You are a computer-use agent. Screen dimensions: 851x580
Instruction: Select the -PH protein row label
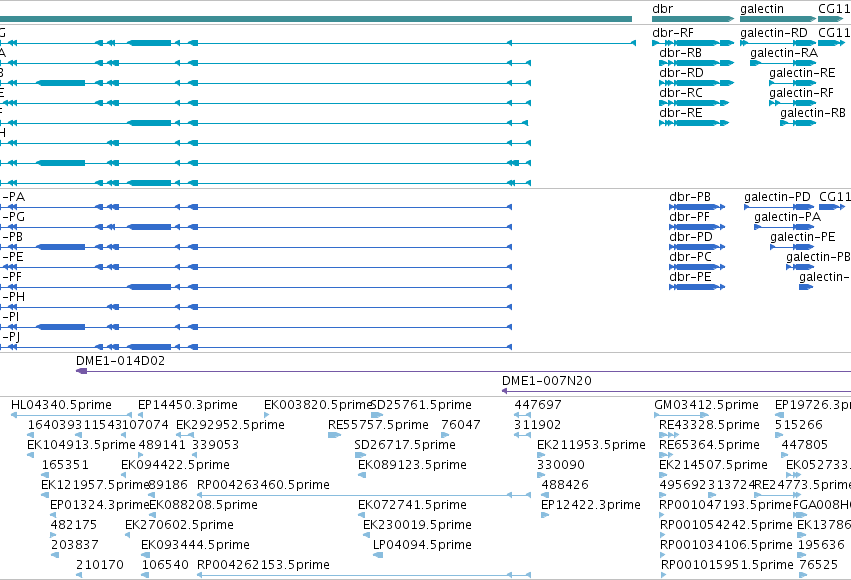coord(14,297)
